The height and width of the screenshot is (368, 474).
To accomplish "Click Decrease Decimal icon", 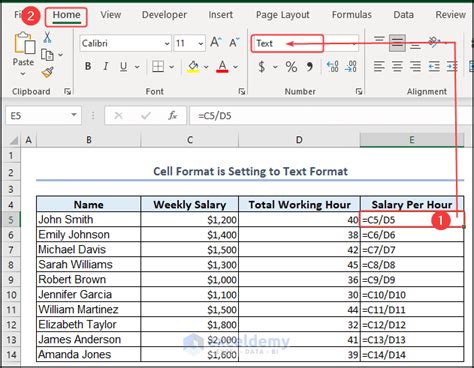I will coord(351,67).
